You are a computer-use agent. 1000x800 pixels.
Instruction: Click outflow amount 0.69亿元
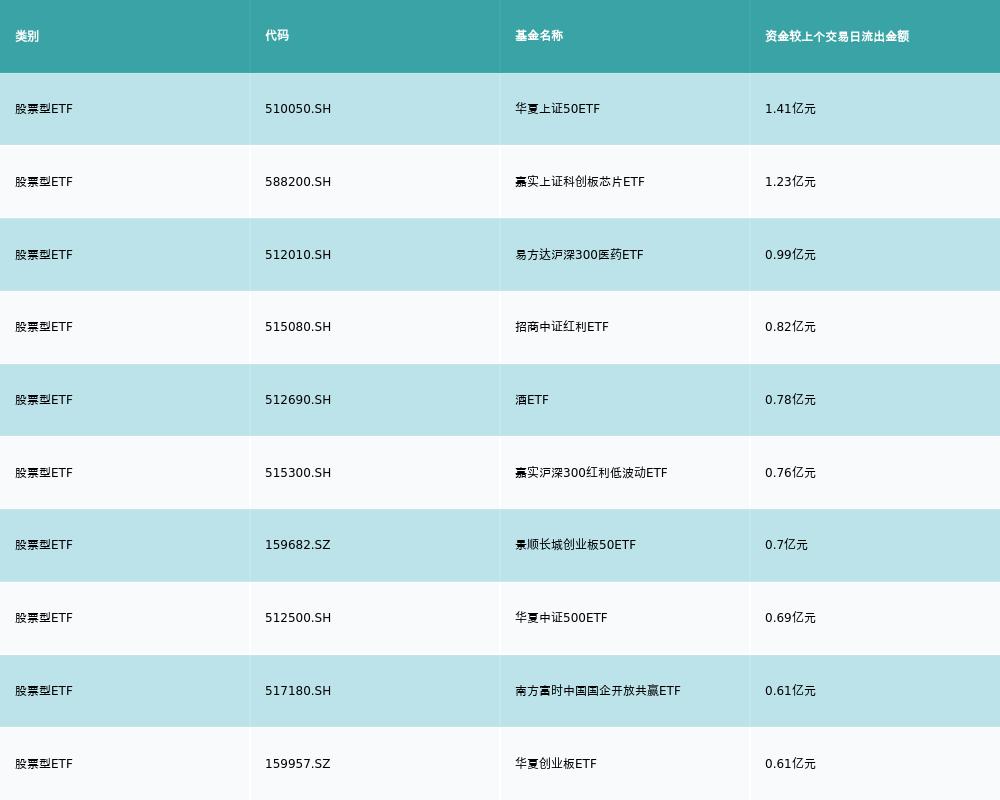[790, 618]
